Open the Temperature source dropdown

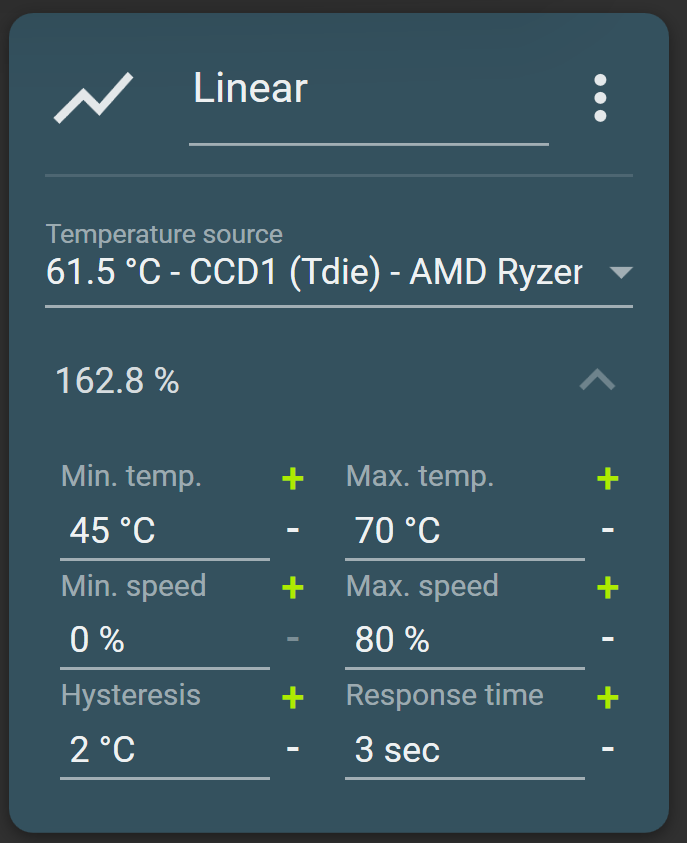click(622, 271)
